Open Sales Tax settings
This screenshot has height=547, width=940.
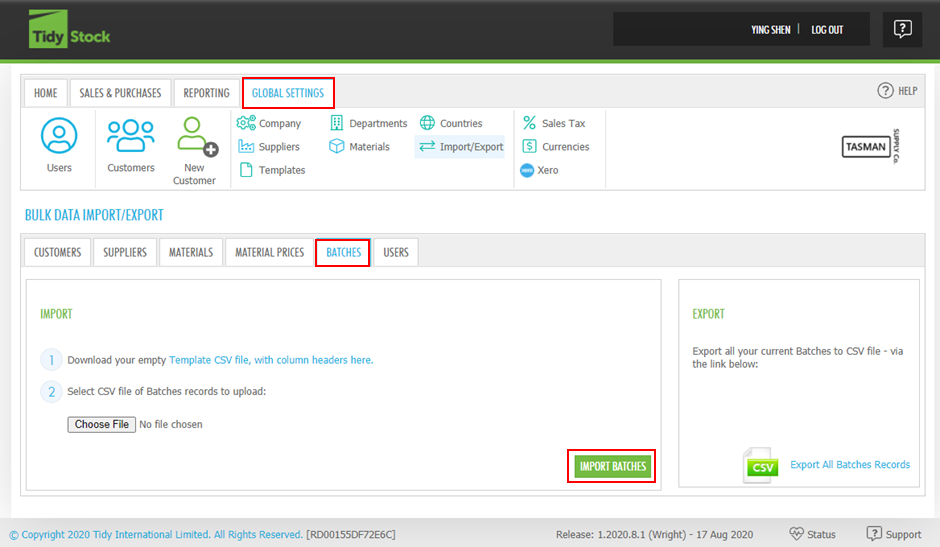554,123
